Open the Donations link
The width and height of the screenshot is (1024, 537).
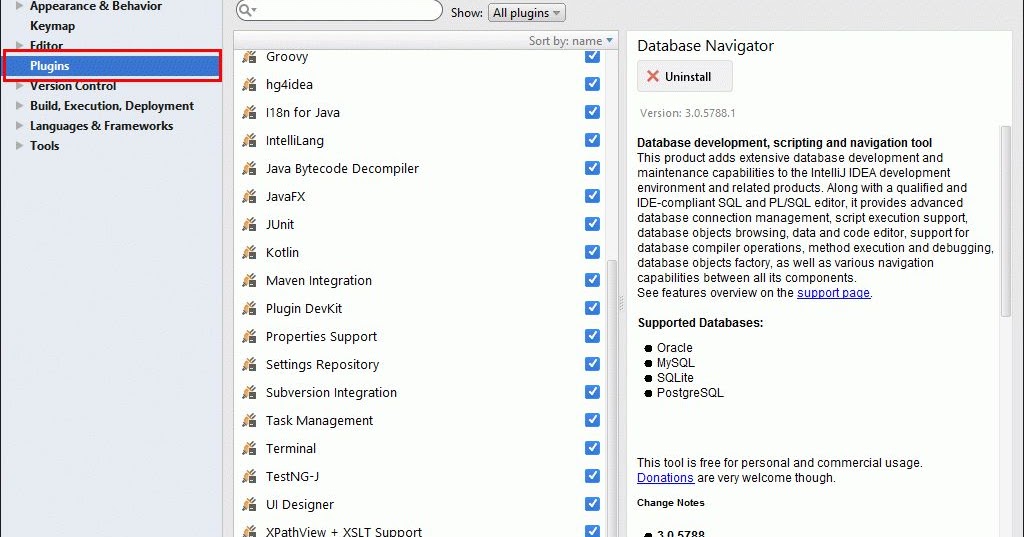click(x=665, y=478)
